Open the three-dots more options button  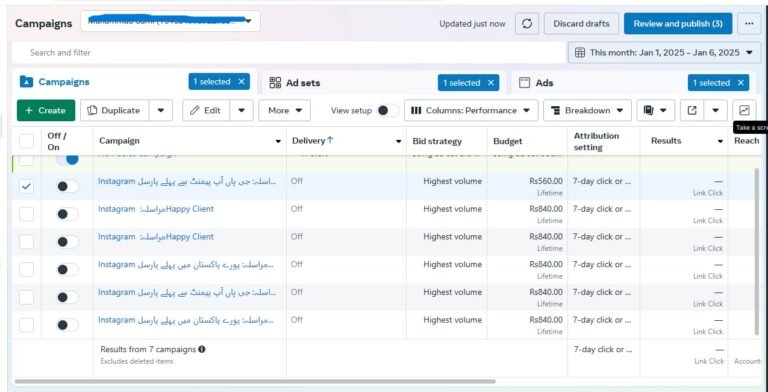[749, 24]
